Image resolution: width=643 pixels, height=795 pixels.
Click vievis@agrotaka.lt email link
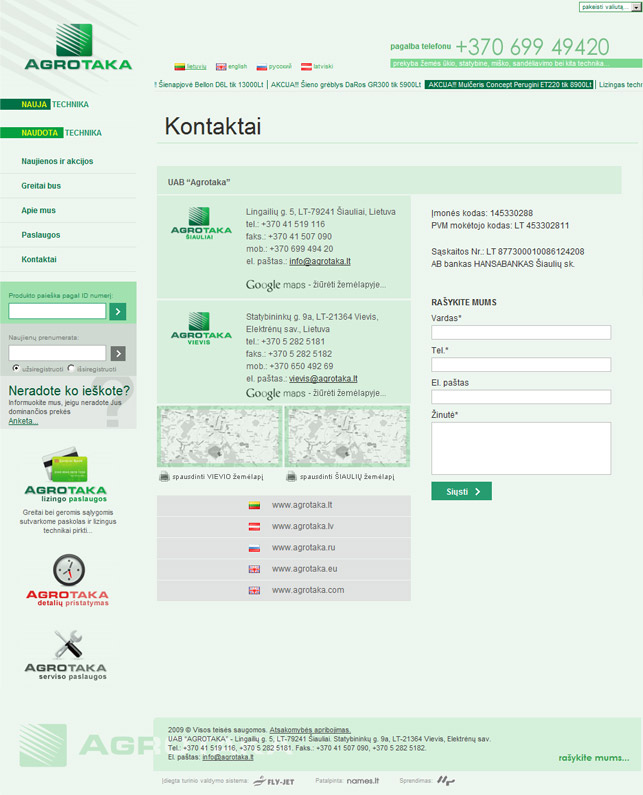[323, 379]
